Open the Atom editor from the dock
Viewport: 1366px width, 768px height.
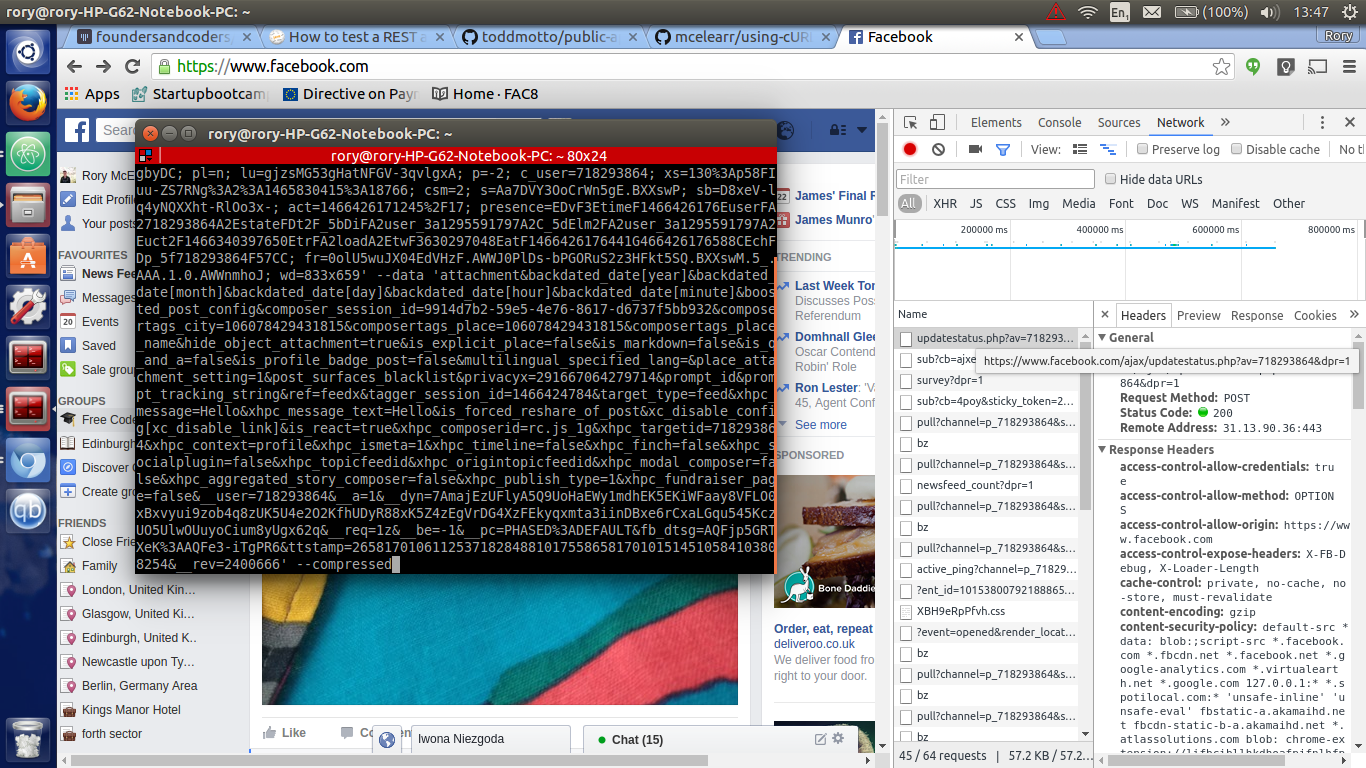coord(27,154)
